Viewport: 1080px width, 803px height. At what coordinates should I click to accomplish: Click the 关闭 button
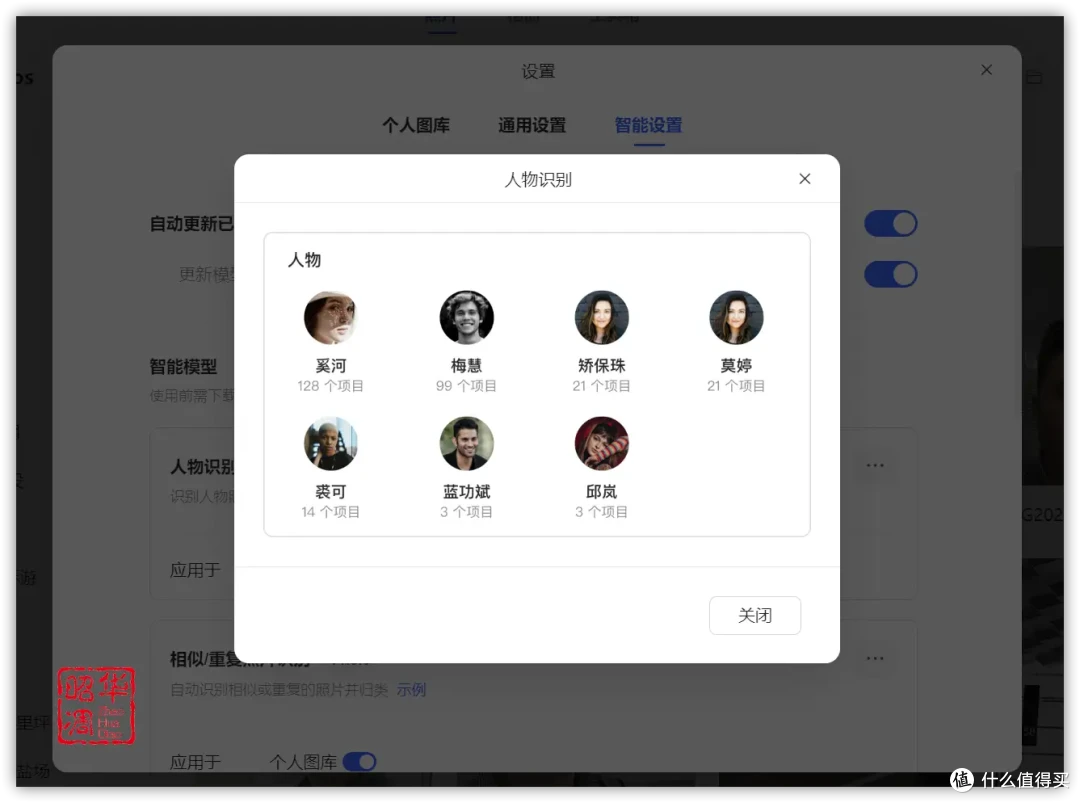[755, 615]
